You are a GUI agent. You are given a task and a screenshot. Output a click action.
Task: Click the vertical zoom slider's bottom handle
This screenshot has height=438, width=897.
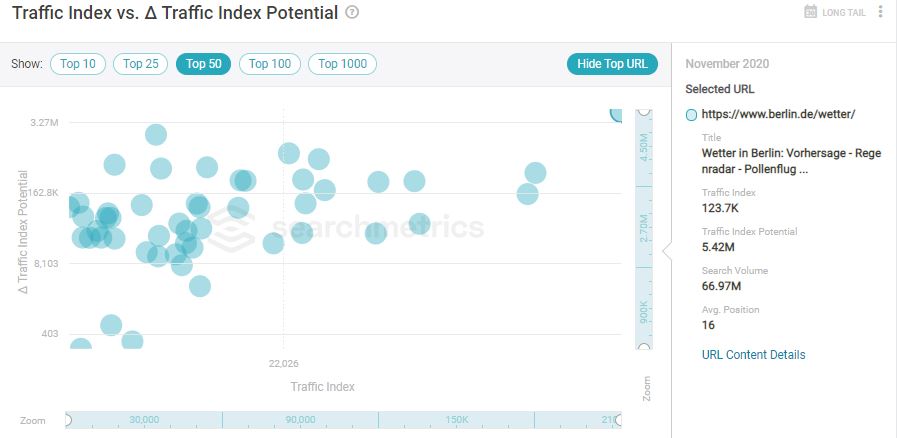pyautogui.click(x=644, y=346)
